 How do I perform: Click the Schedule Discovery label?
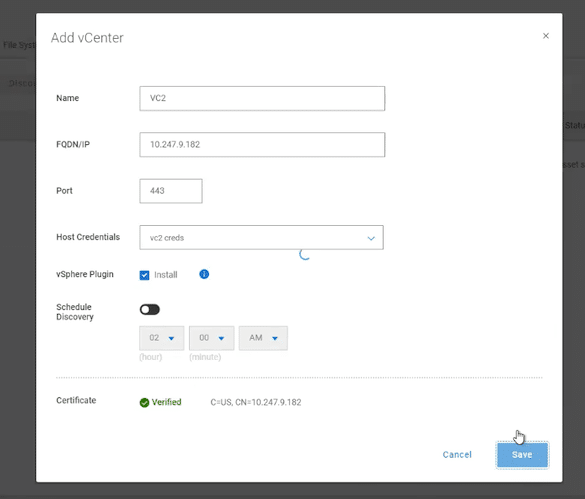[75, 312]
